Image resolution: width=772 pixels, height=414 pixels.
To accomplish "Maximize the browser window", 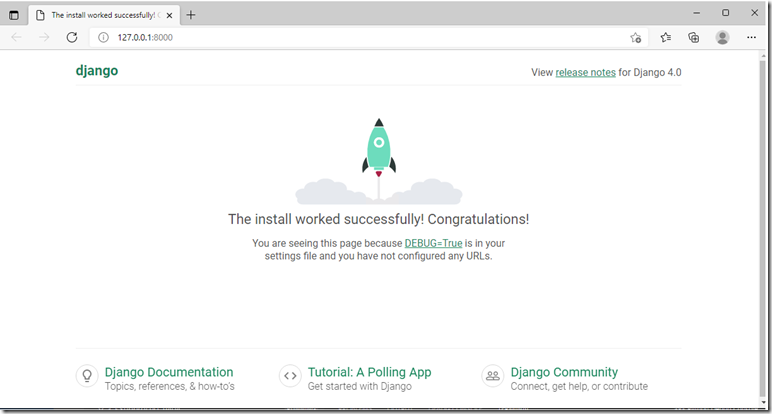I will click(x=726, y=13).
